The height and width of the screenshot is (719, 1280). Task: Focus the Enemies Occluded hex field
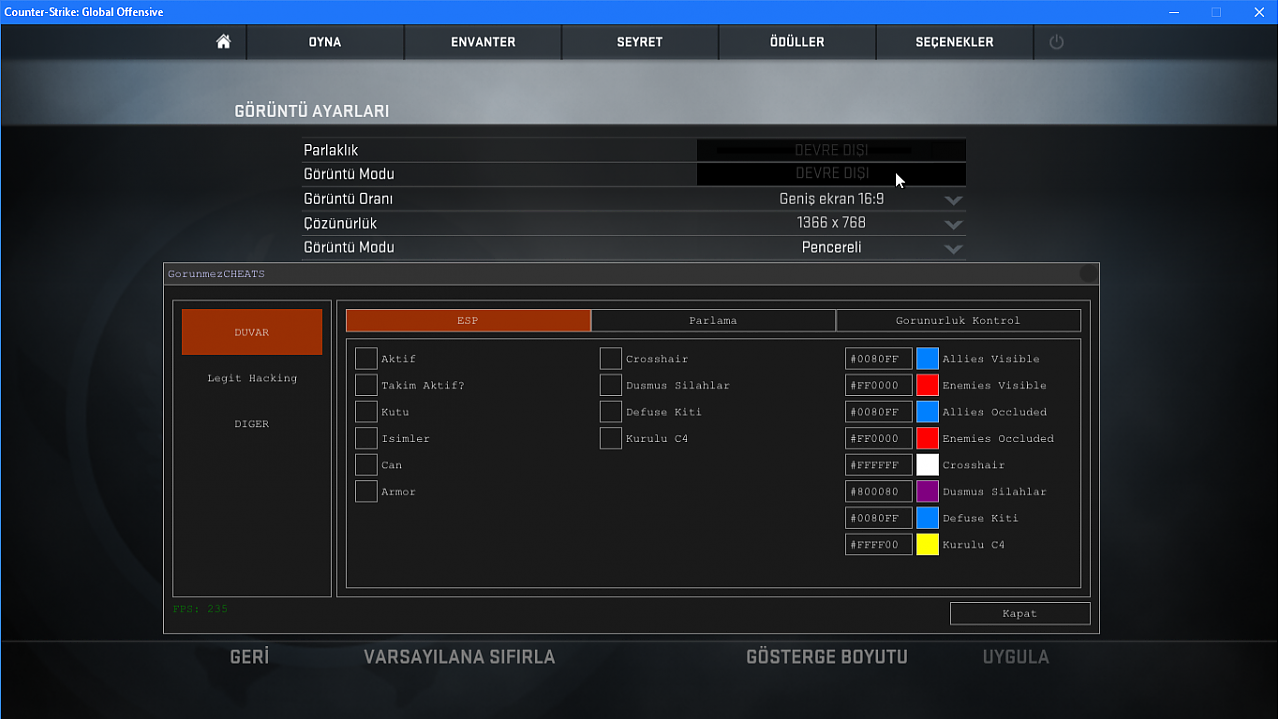[879, 438]
